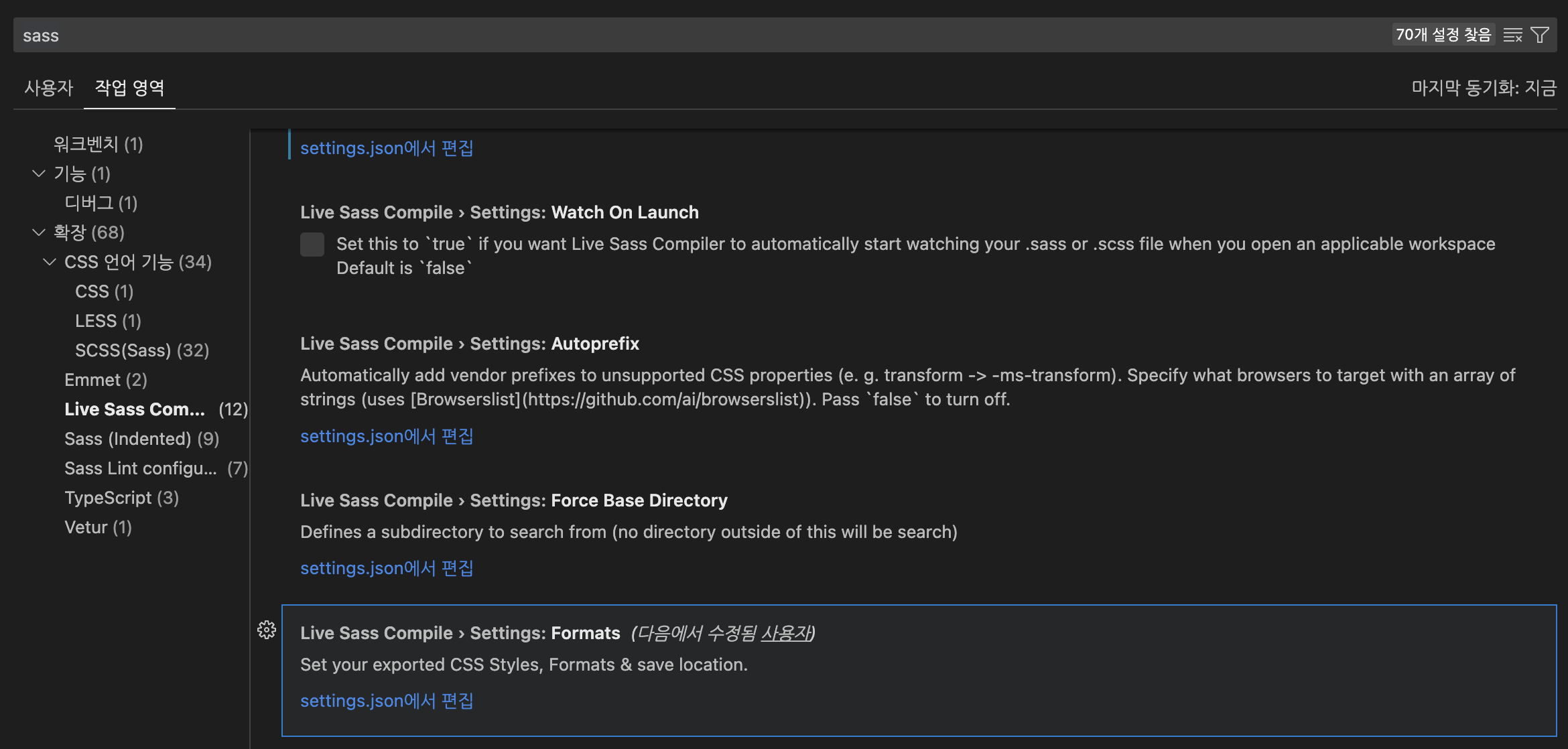1568x749 pixels.
Task: Open settings.json link under Autoprefix
Action: click(387, 436)
